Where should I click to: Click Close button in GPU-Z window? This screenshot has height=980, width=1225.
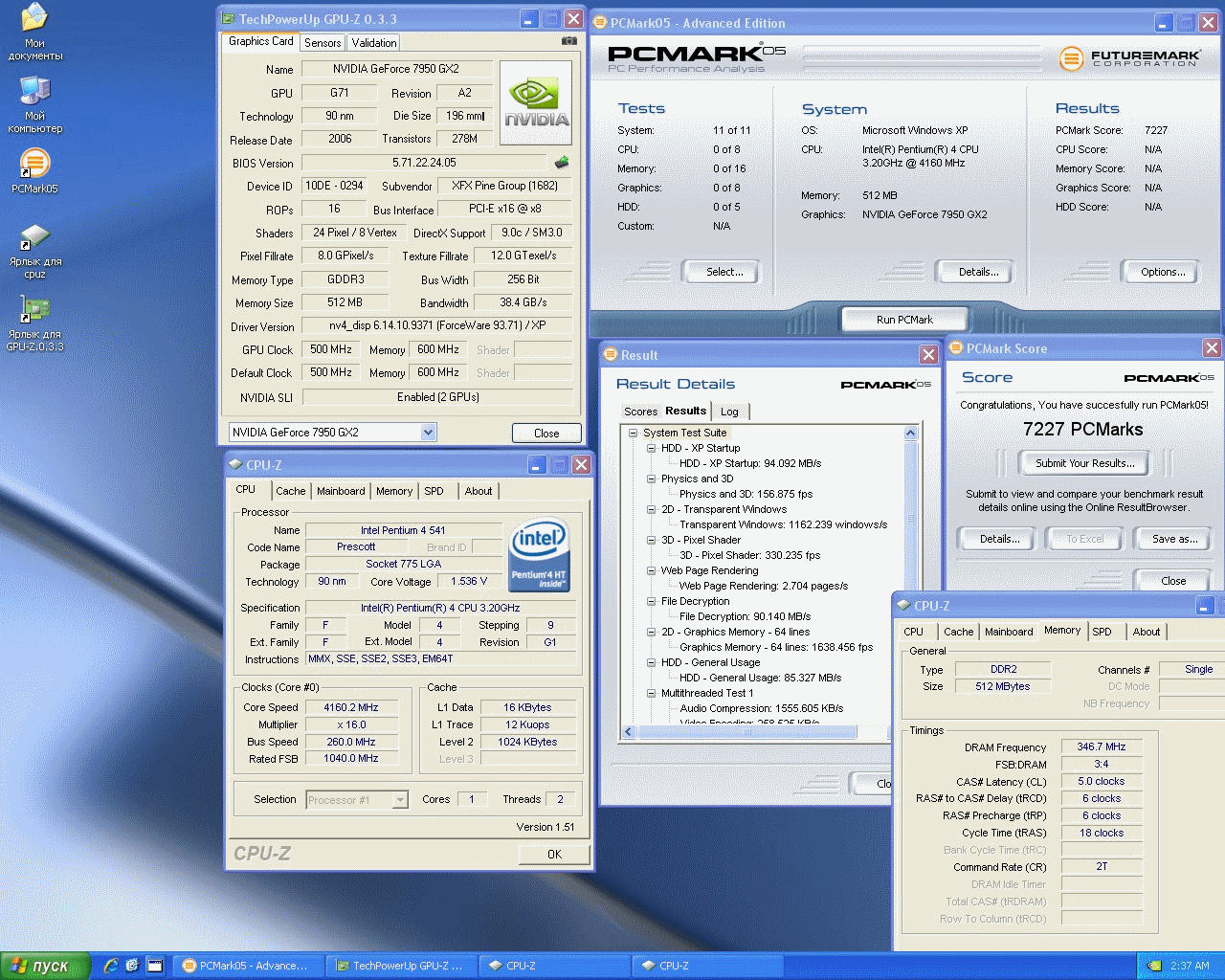(546, 433)
